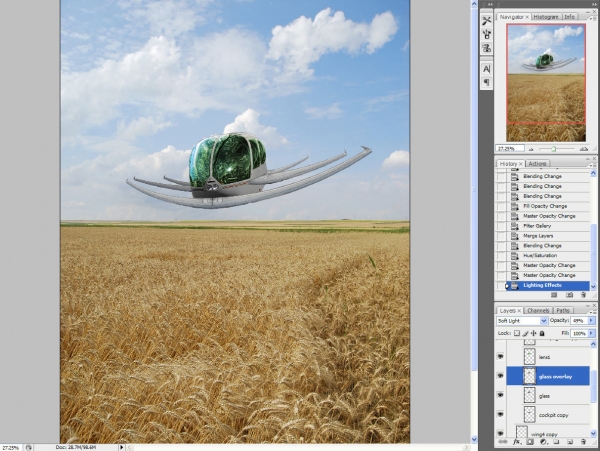Hide the lens1 layer

pos(500,357)
